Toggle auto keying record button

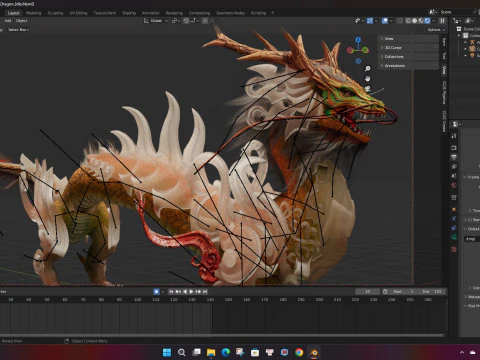tap(156, 292)
